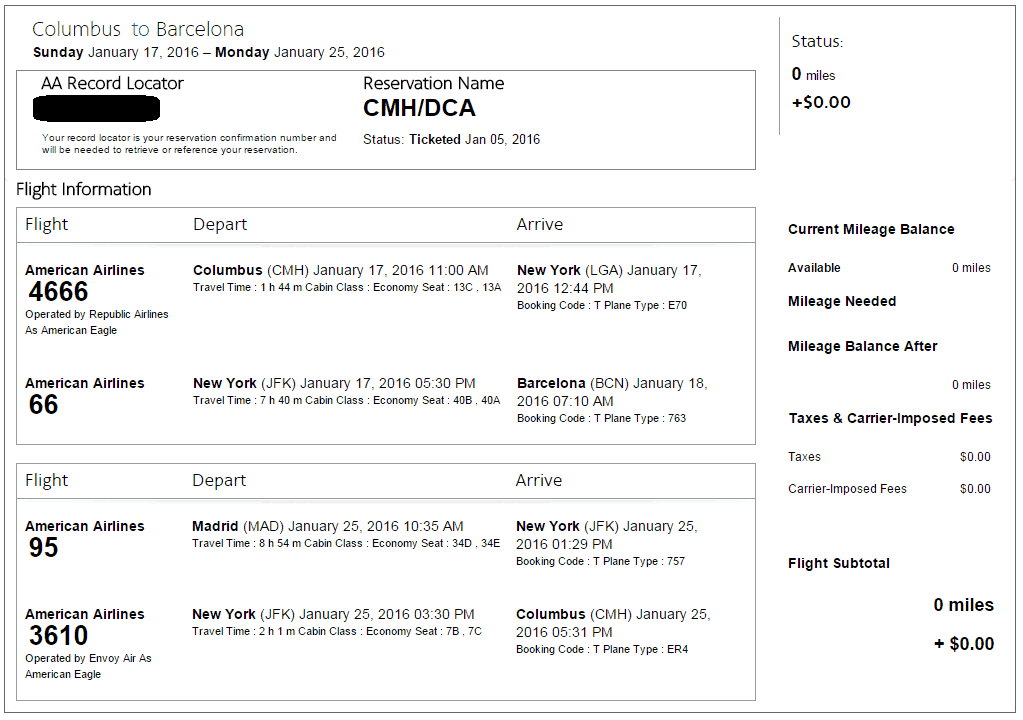1023x720 pixels.
Task: Click the Mileage Needed label
Action: 842,301
